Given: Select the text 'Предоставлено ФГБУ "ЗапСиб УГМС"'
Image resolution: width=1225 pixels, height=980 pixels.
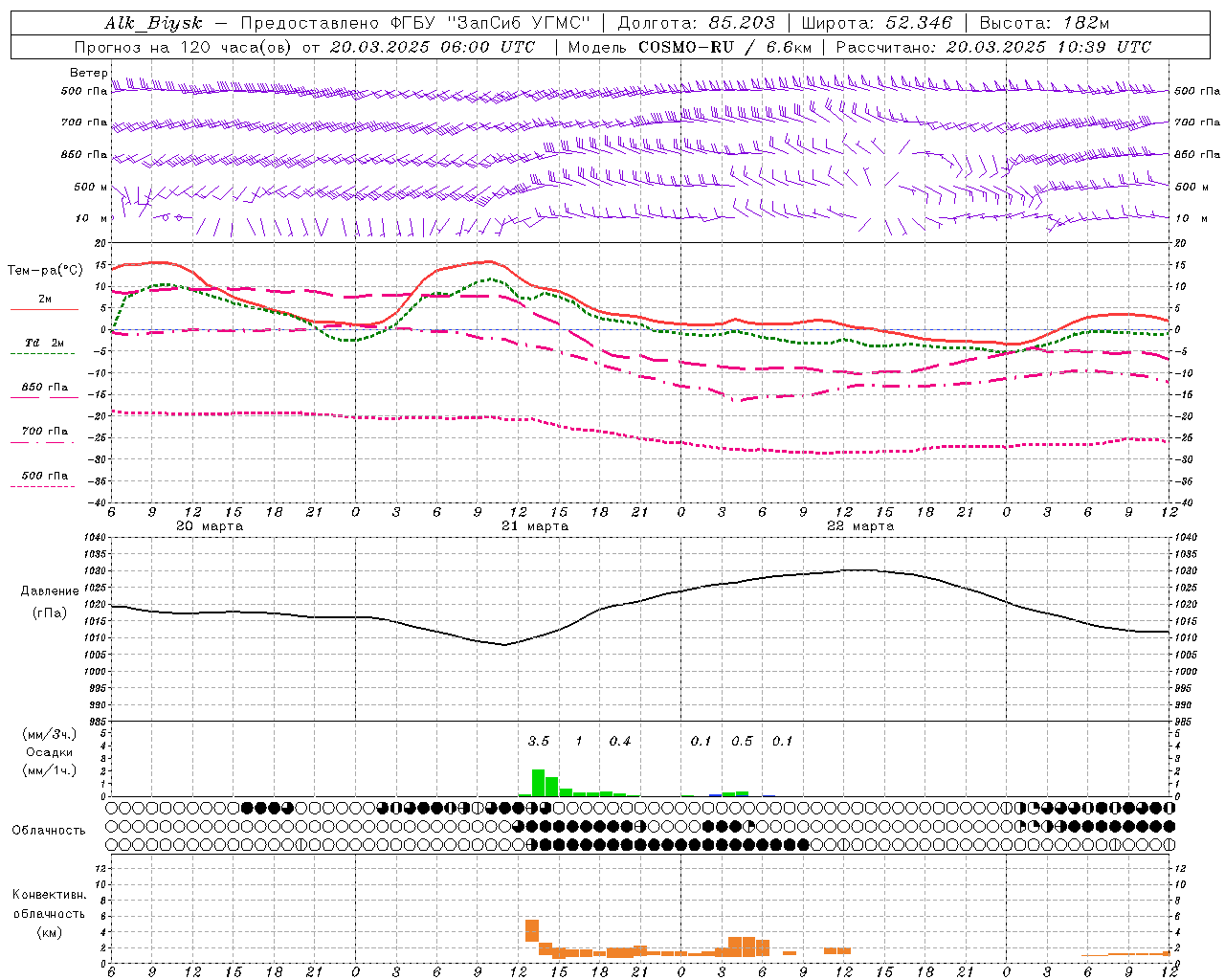Looking at the screenshot, I should tap(416, 23).
